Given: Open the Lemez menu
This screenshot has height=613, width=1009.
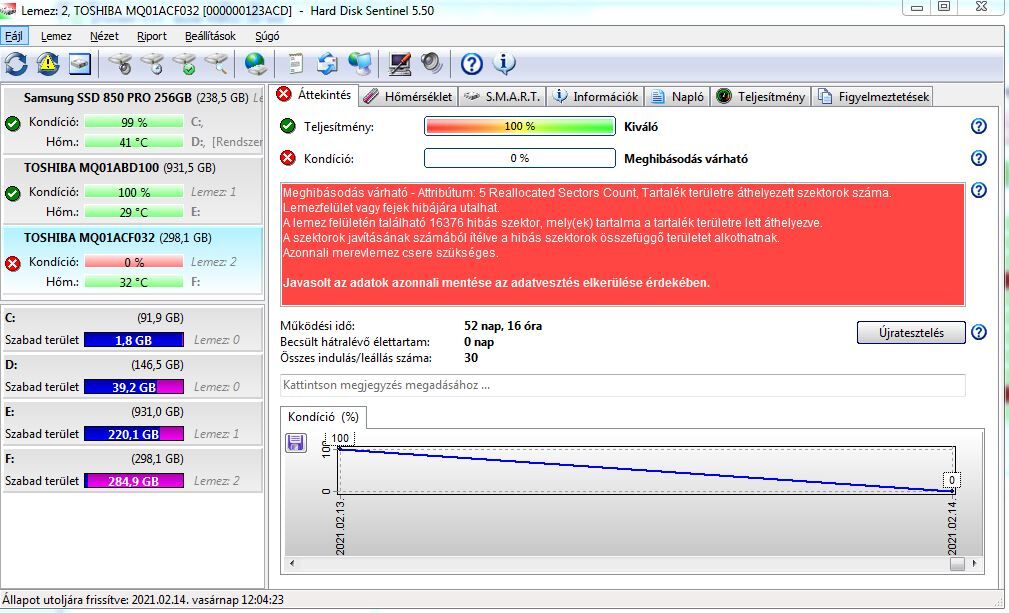Looking at the screenshot, I should (56, 36).
